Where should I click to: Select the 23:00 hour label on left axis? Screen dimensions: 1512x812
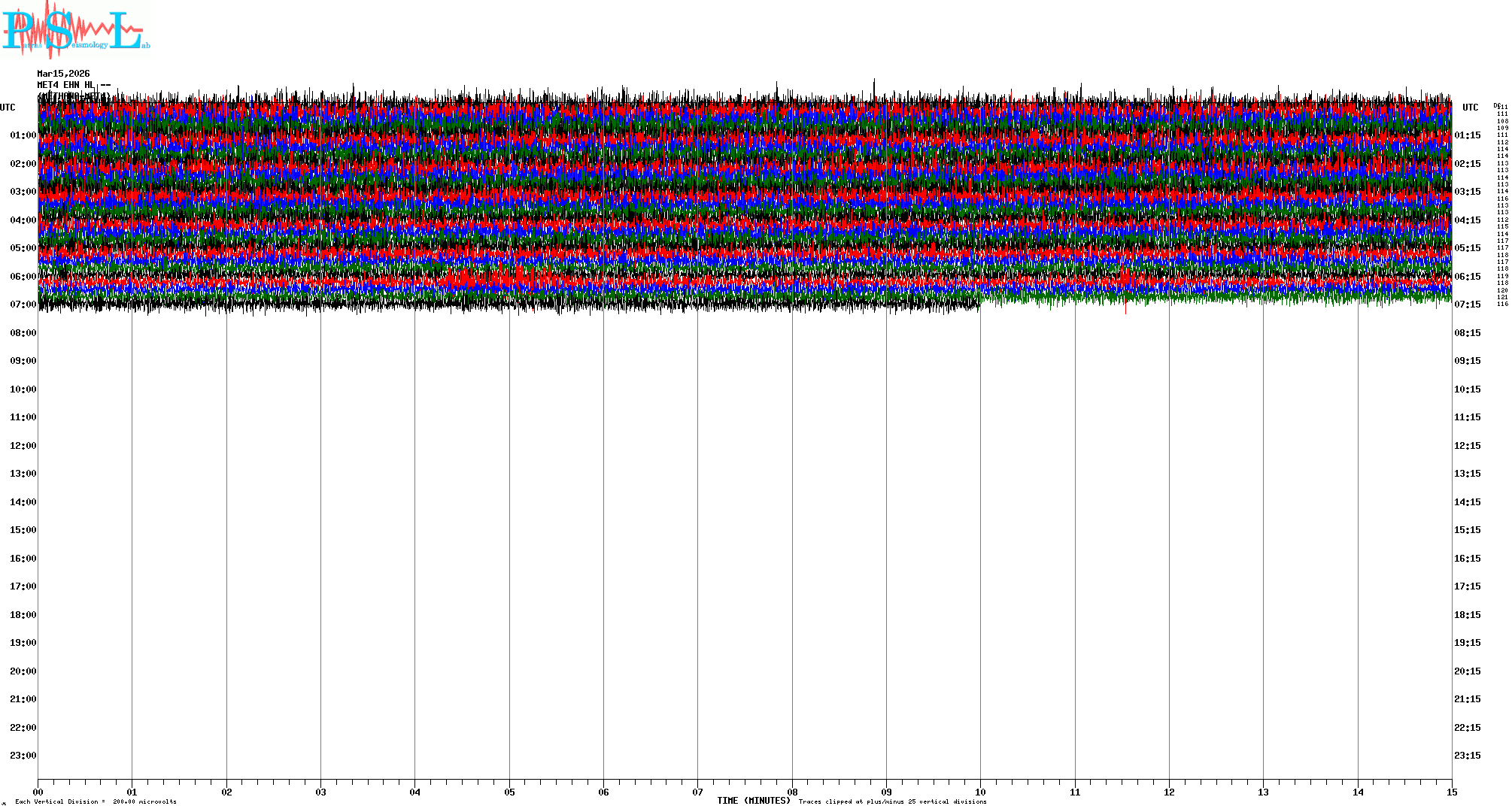(x=23, y=756)
